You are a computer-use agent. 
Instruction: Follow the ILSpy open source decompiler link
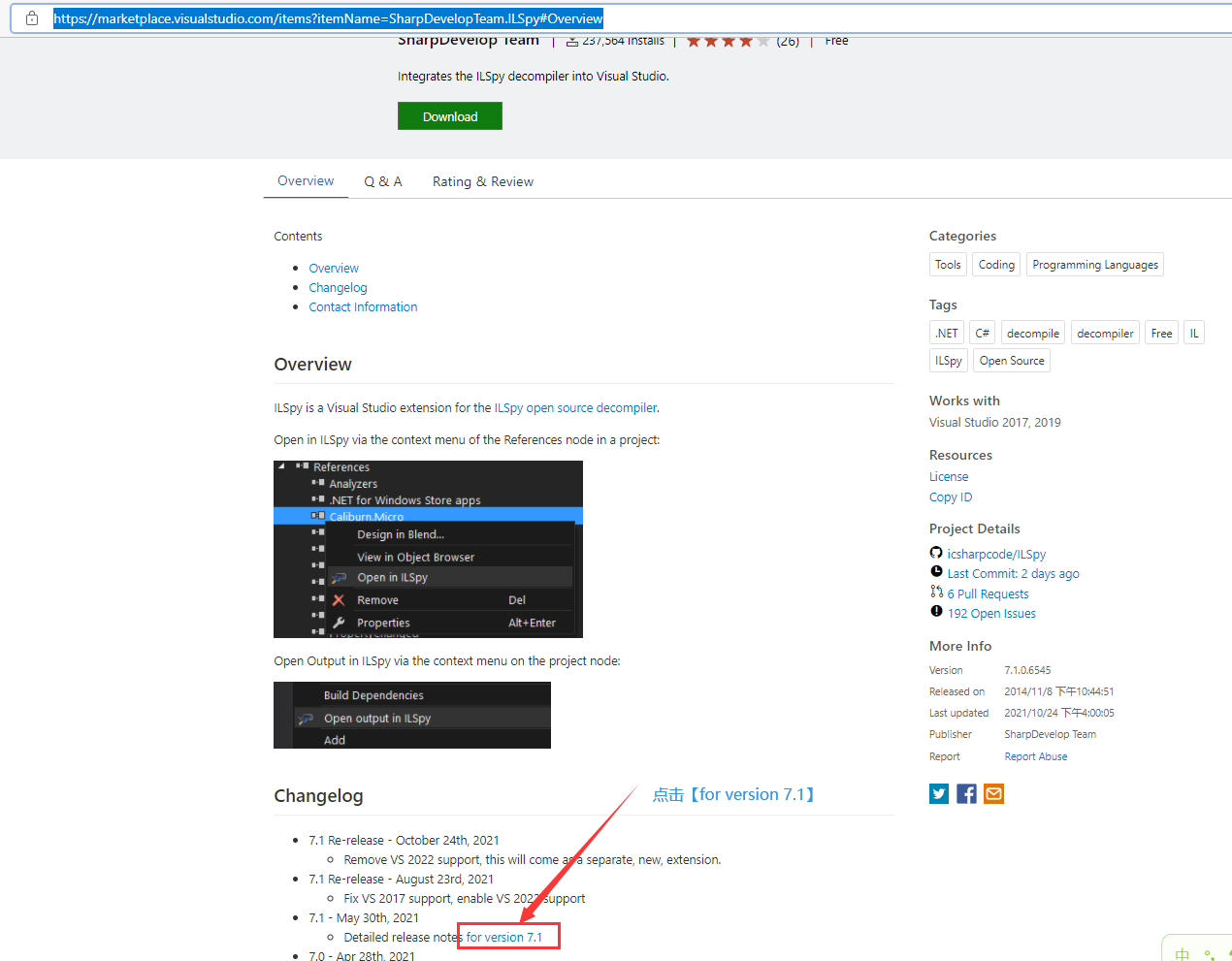point(576,408)
